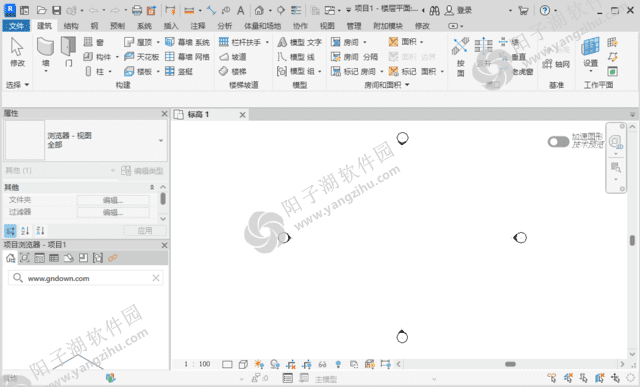
Task: Select the 修改 (Modify) arrow tool
Action: [17, 51]
